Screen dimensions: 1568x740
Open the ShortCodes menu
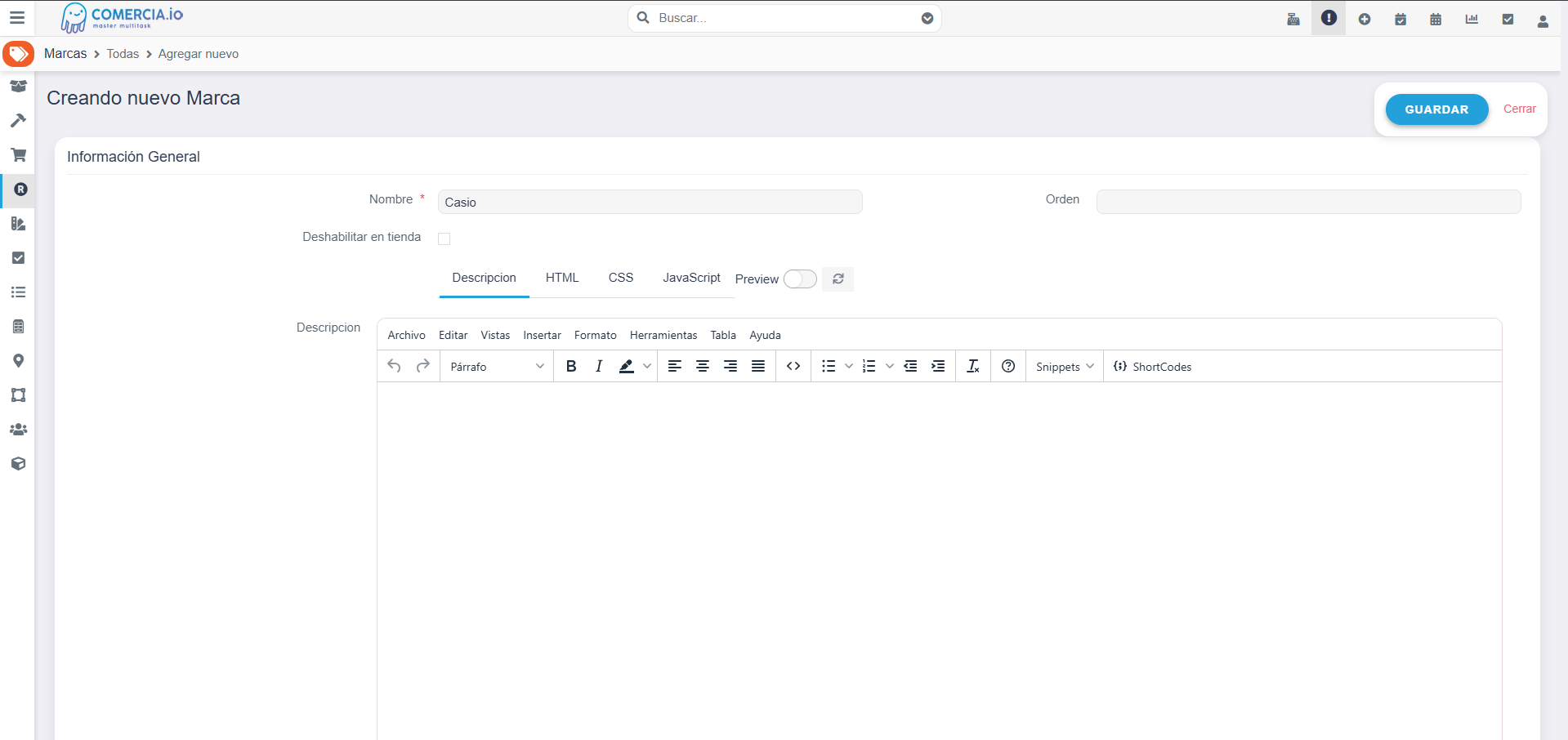coord(1153,367)
